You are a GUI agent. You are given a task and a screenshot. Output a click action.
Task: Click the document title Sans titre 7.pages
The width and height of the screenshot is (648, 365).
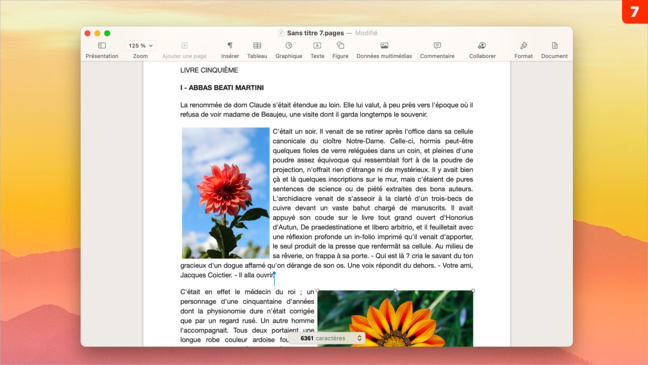(x=315, y=33)
